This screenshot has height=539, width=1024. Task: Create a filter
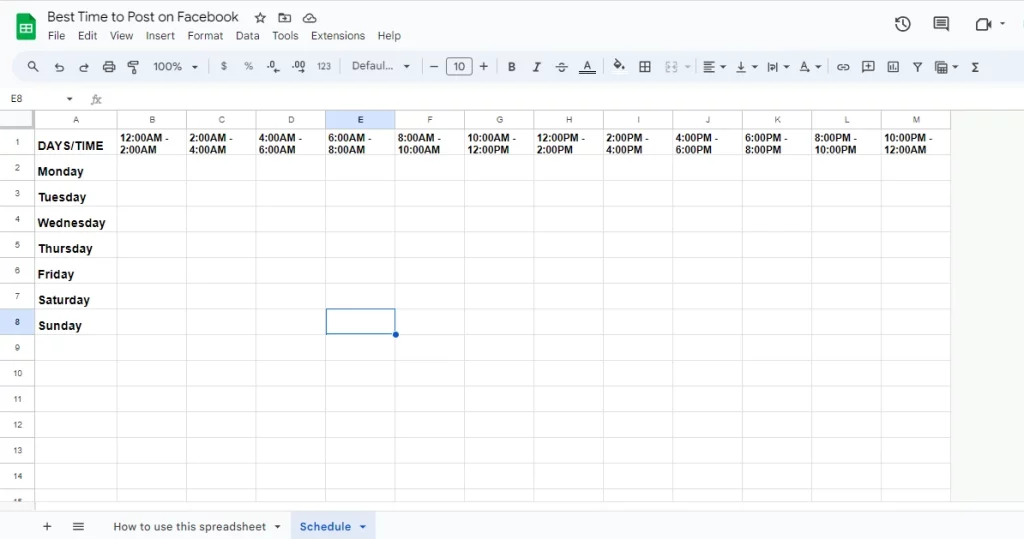pyautogui.click(x=918, y=67)
